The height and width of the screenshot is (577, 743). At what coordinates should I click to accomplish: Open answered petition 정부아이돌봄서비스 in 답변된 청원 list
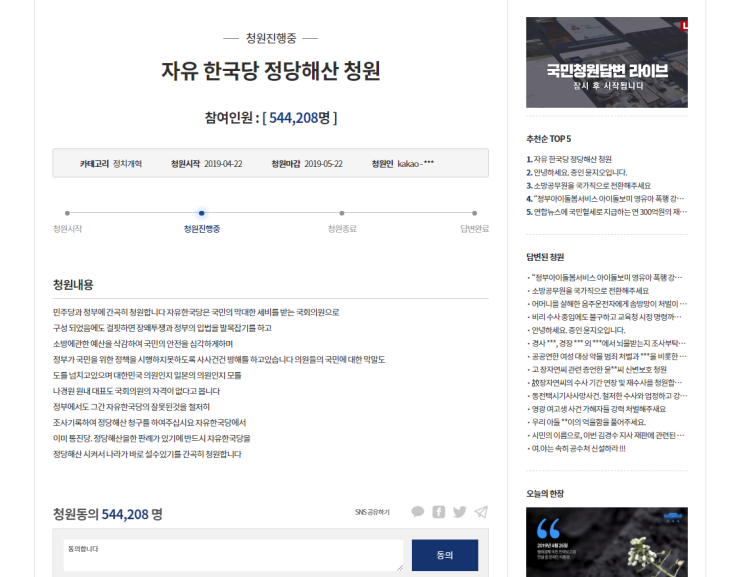coord(607,278)
